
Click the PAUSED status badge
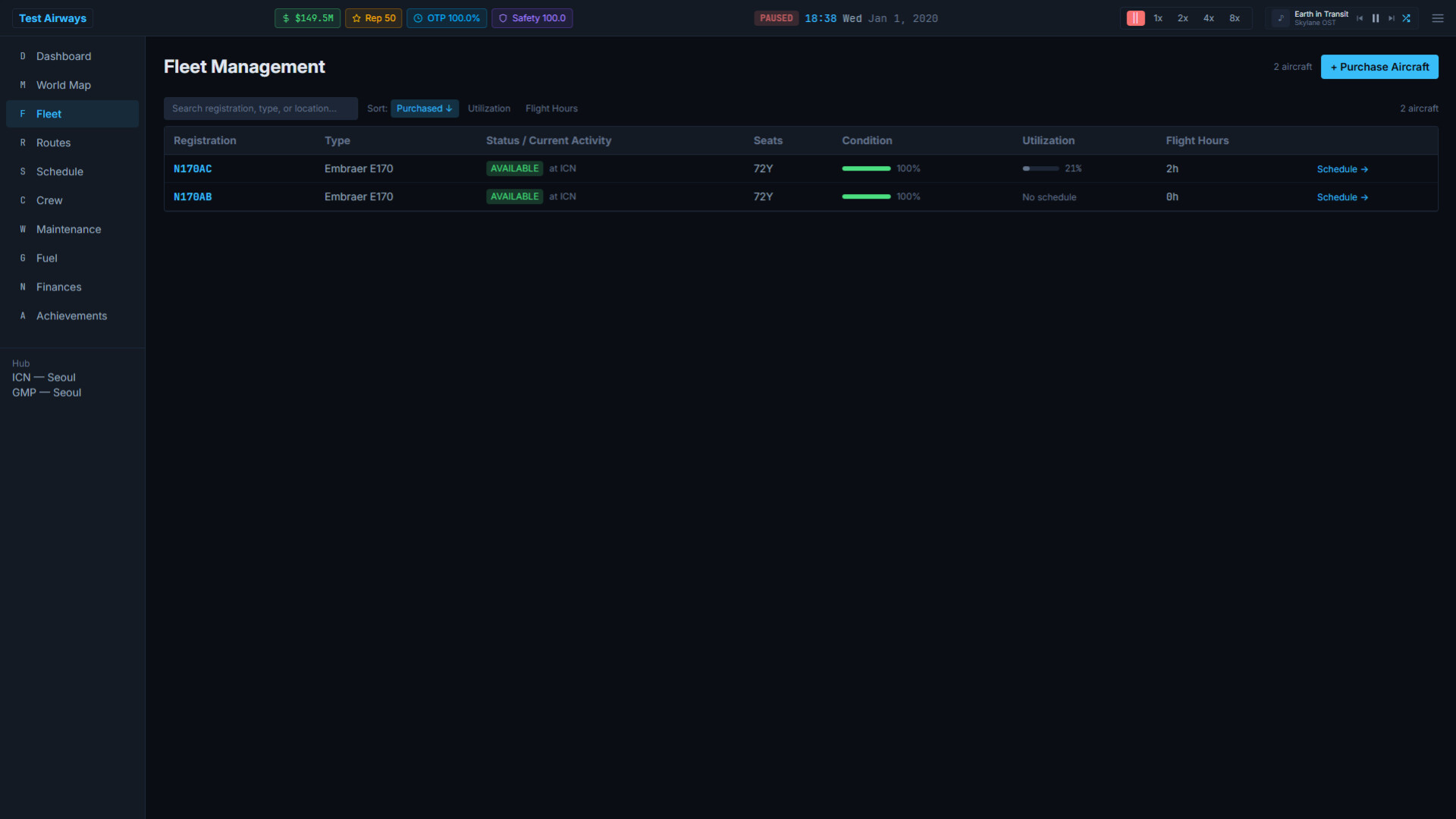[x=777, y=18]
